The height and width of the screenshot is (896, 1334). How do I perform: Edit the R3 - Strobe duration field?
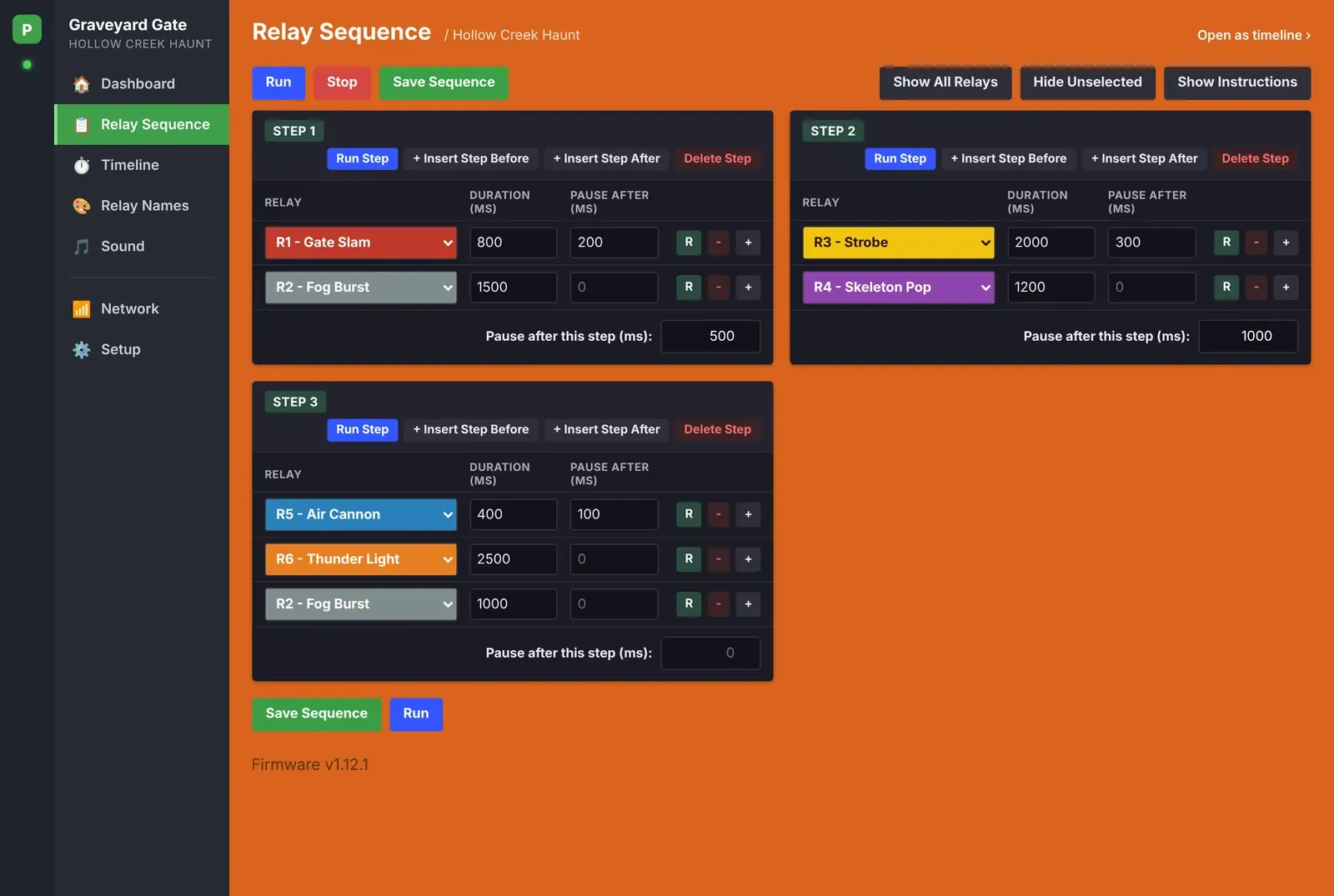pyautogui.click(x=1051, y=243)
